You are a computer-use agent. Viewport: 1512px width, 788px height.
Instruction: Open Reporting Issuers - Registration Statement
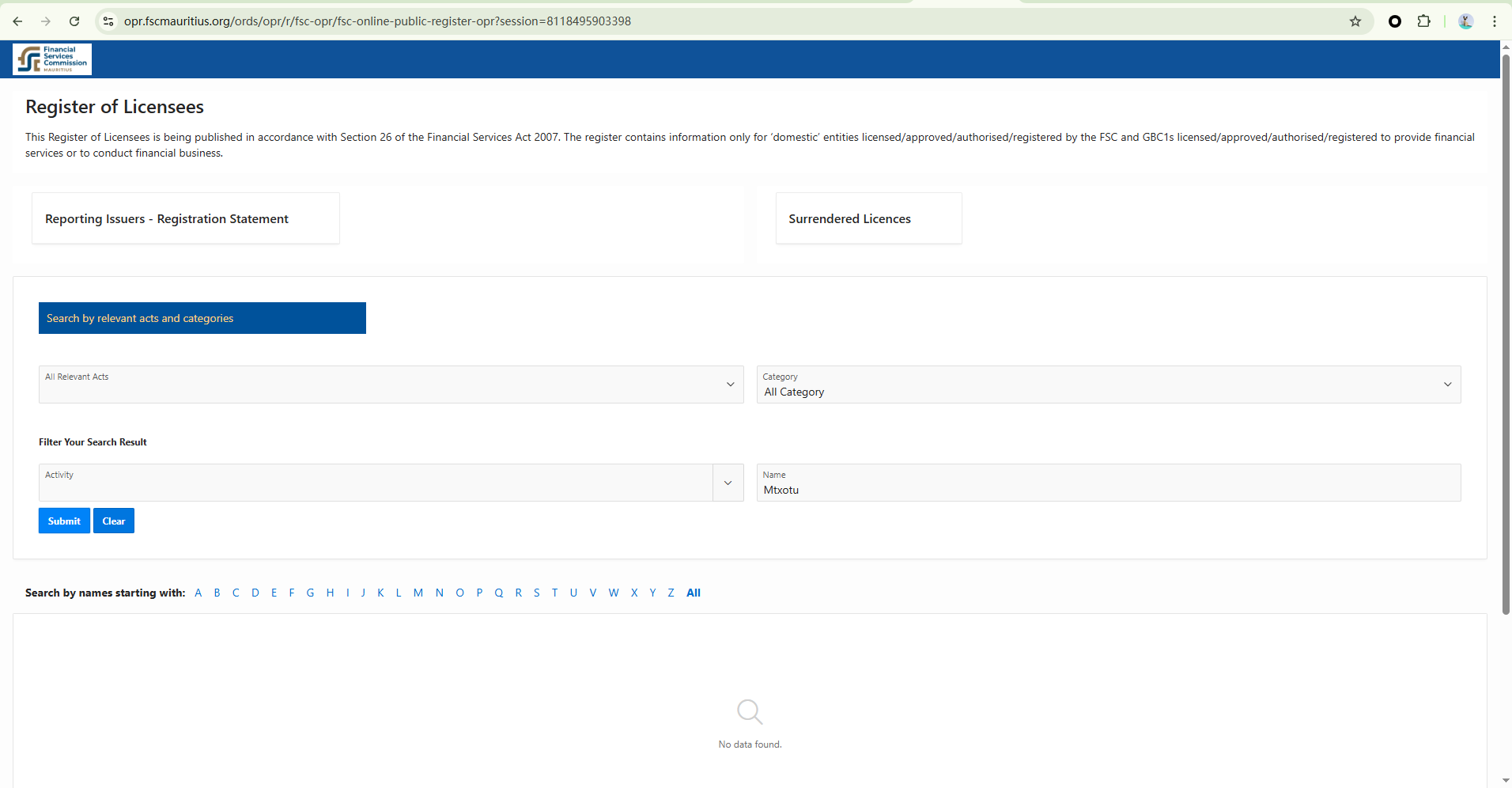(x=167, y=219)
